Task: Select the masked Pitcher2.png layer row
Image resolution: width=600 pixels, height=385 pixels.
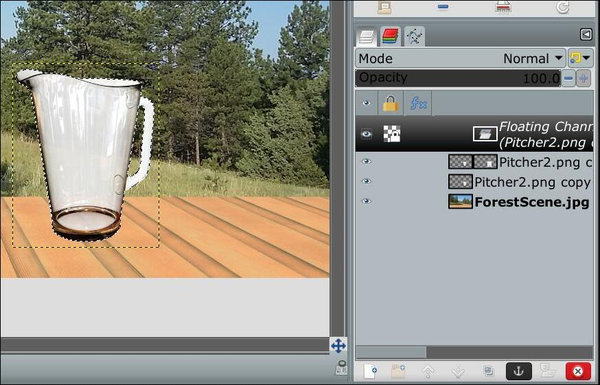Action: pos(474,162)
